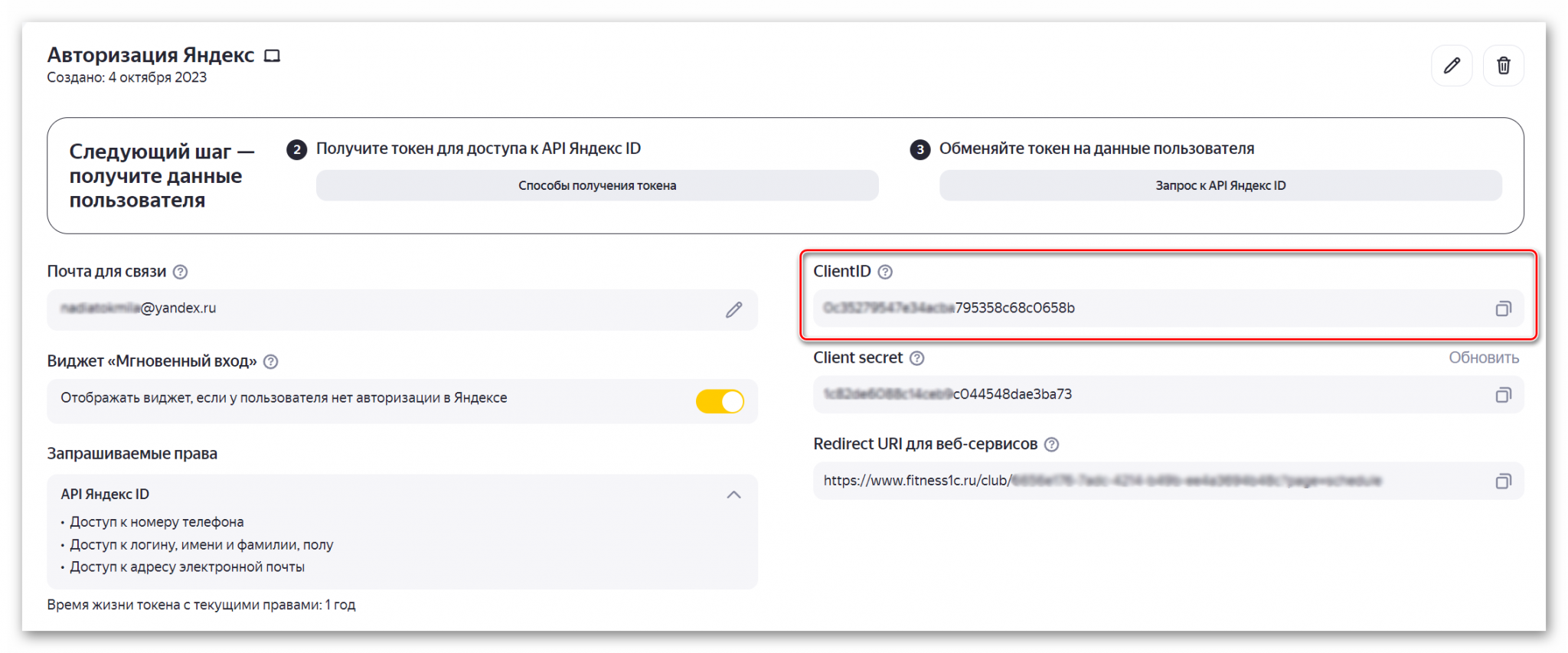Toggle the Мгновенный вход widget switch
This screenshot has height=653, width=1568.
point(720,401)
